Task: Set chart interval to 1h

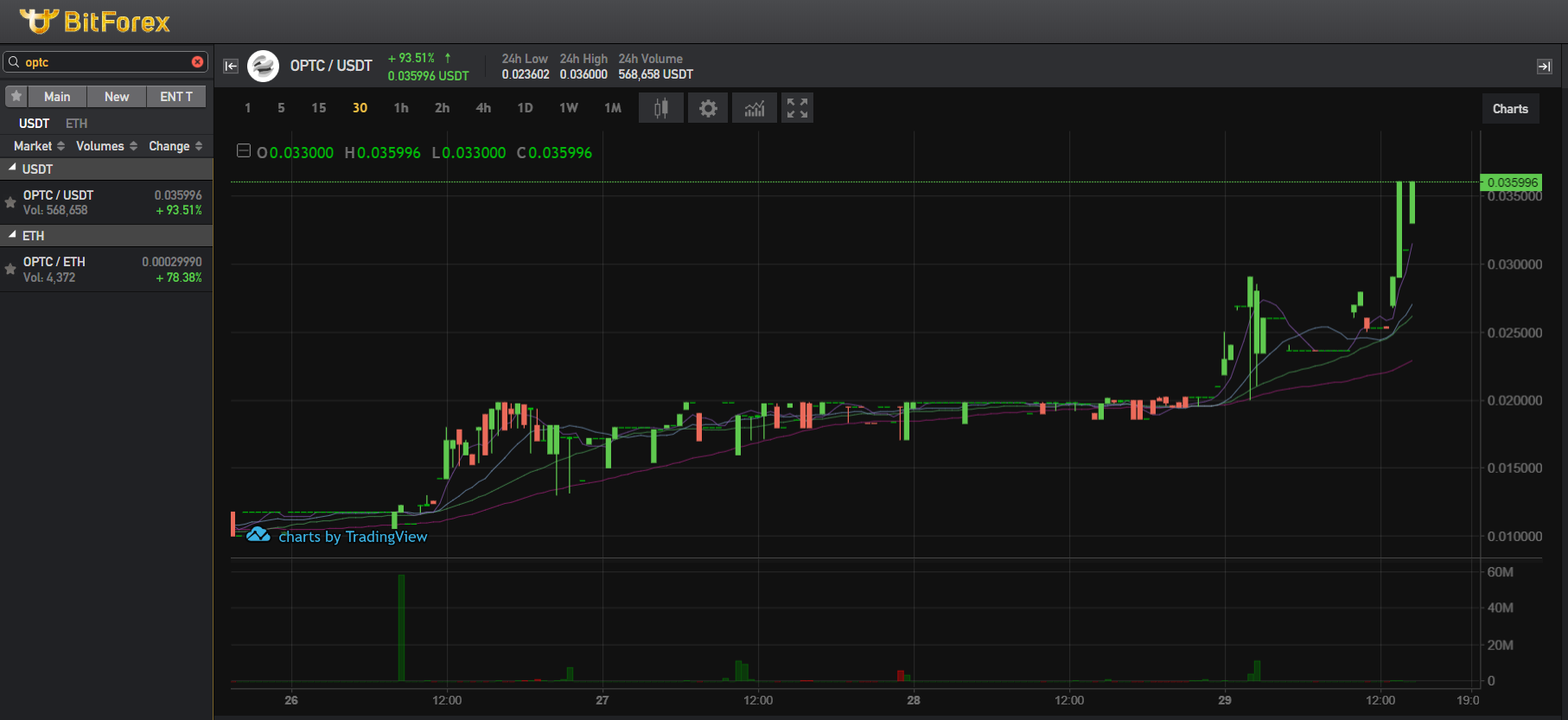Action: point(401,108)
